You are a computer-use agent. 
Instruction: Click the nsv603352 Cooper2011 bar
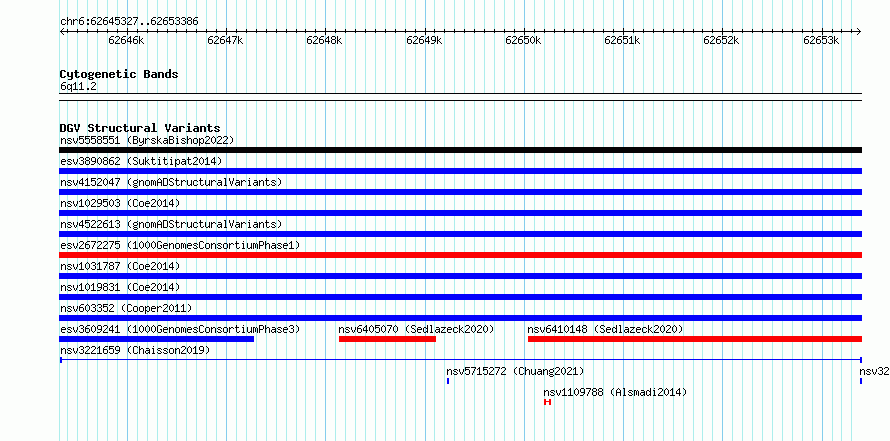click(460, 318)
